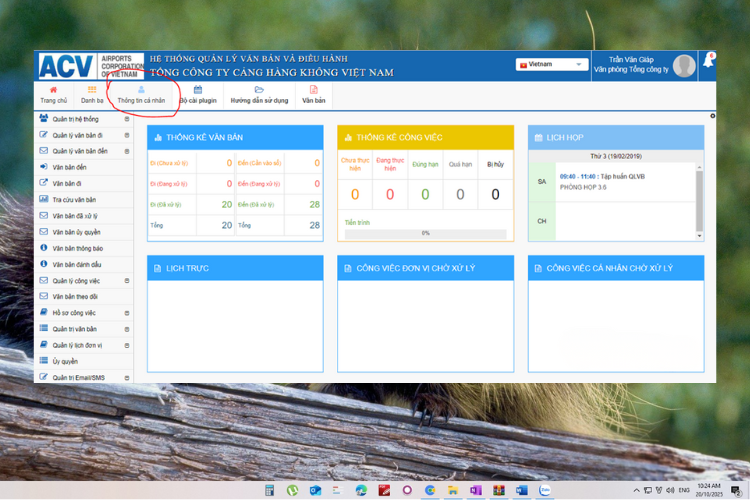Click Đi (Chưa xử lý) label
The height and width of the screenshot is (500, 750).
[x=169, y=163]
